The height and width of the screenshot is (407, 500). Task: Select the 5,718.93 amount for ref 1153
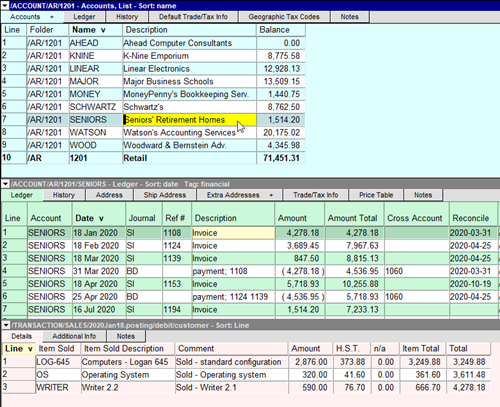click(x=300, y=284)
